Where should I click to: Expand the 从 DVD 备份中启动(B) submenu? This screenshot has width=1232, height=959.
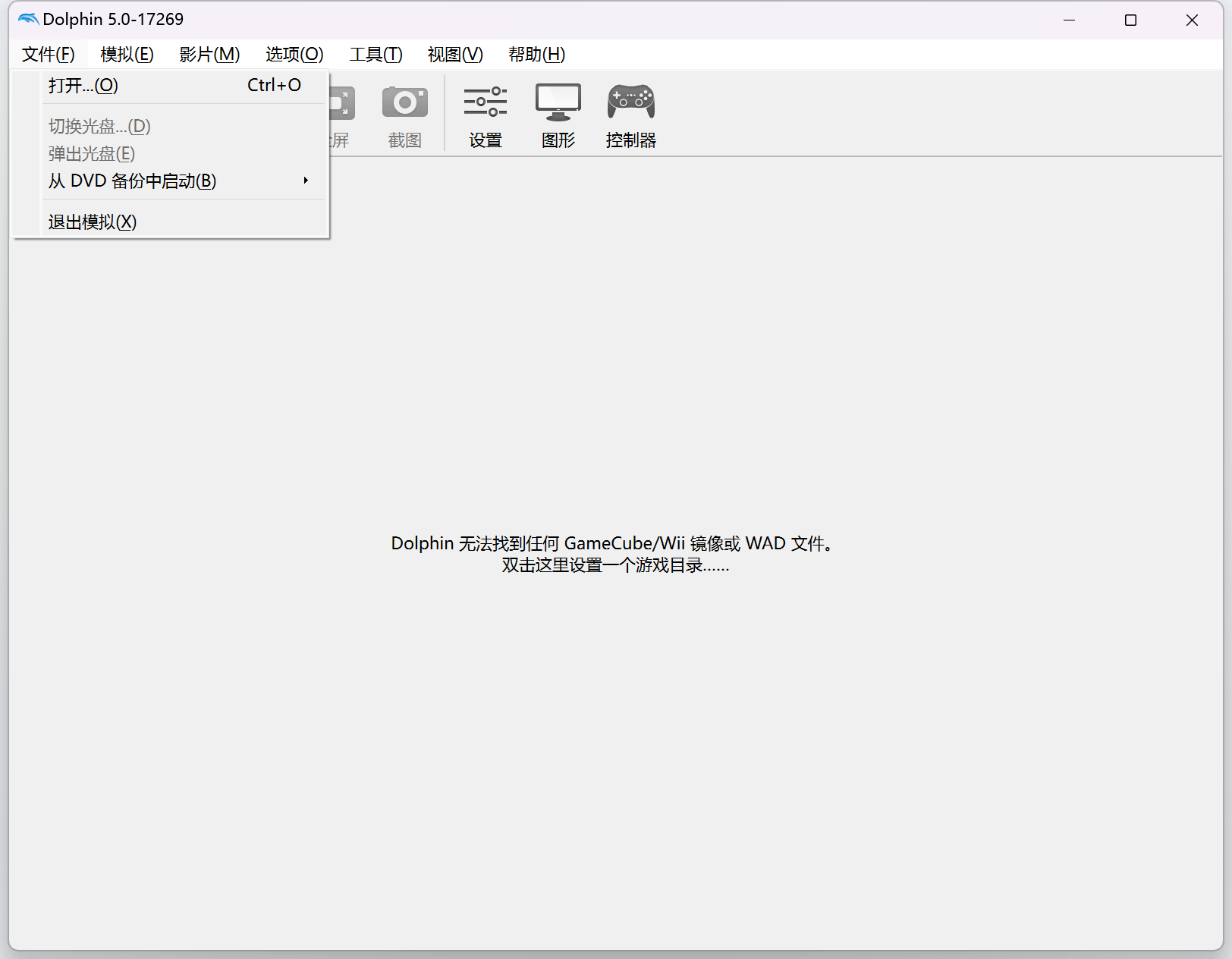(x=171, y=181)
